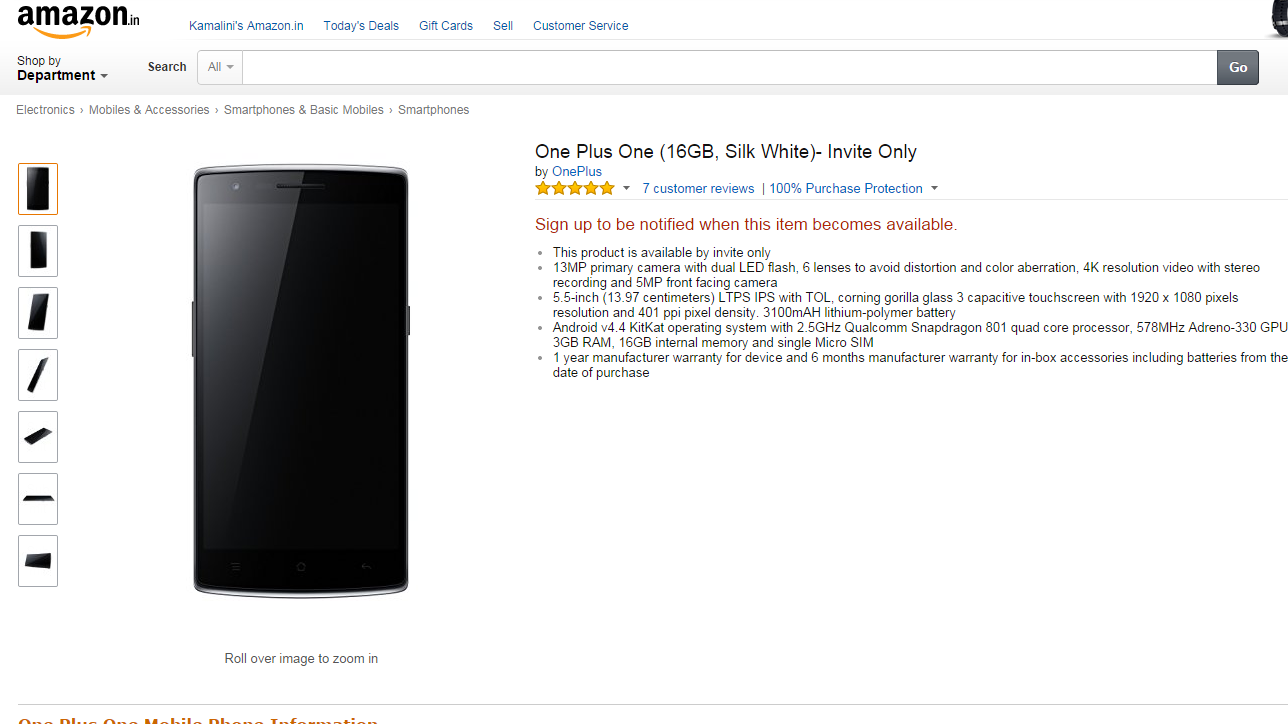1288x724 pixels.
Task: Select the fifth flat-lying phone thumbnail
Action: coord(38,437)
